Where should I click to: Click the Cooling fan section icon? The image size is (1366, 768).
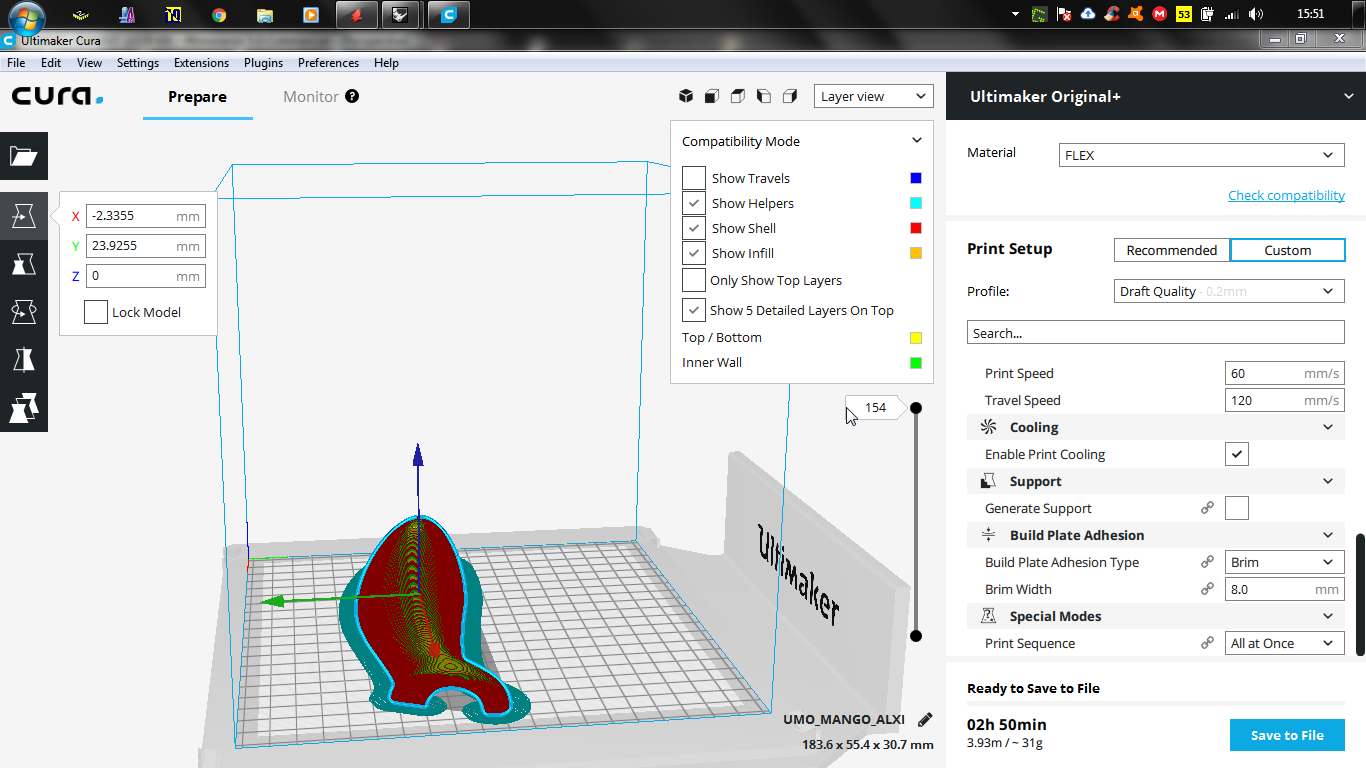tap(988, 427)
